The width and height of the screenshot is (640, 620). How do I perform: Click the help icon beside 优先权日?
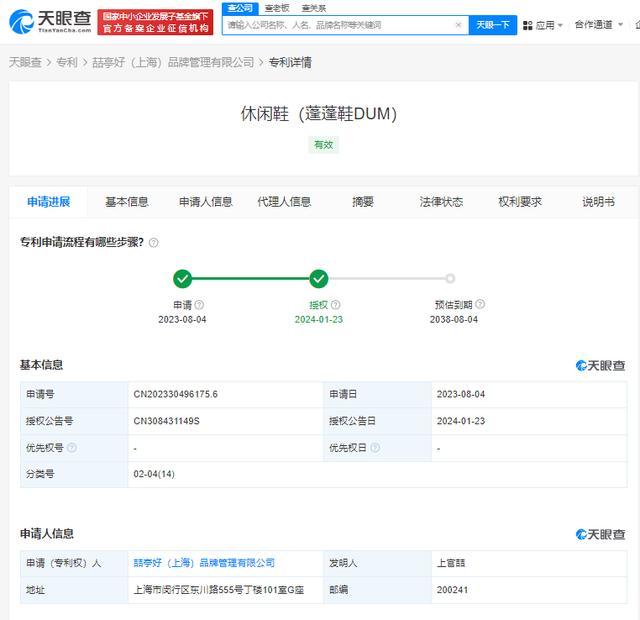click(x=375, y=448)
